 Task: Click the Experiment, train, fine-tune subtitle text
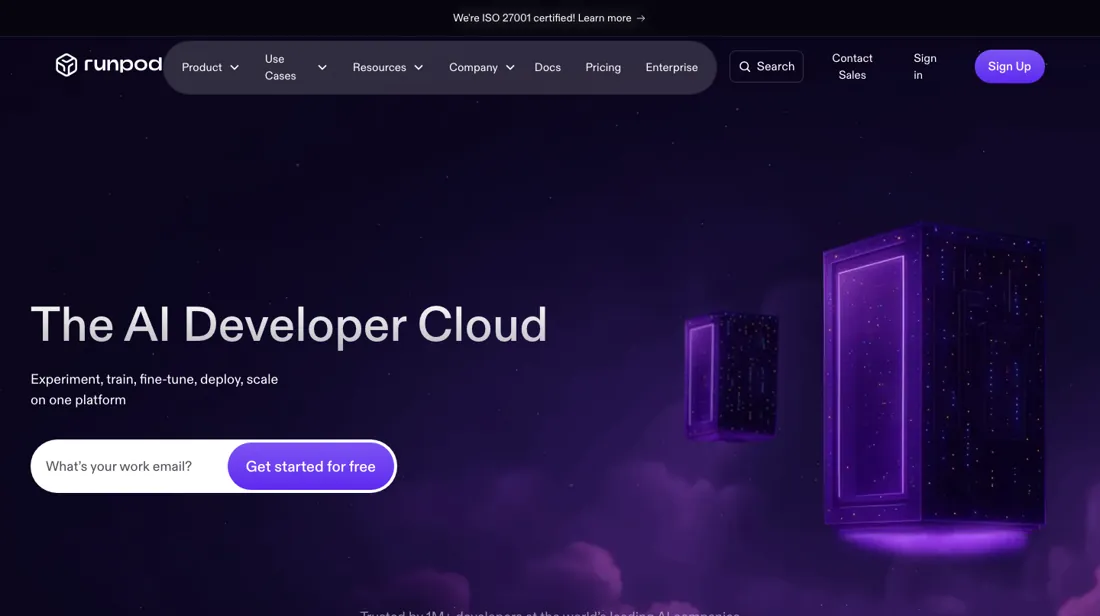(x=154, y=389)
